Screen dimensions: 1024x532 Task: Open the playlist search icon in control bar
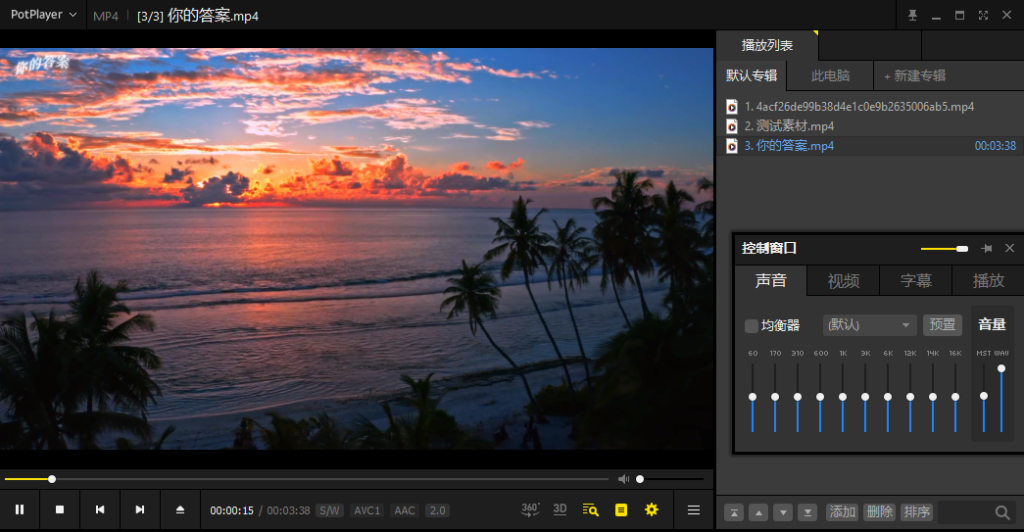(590, 510)
